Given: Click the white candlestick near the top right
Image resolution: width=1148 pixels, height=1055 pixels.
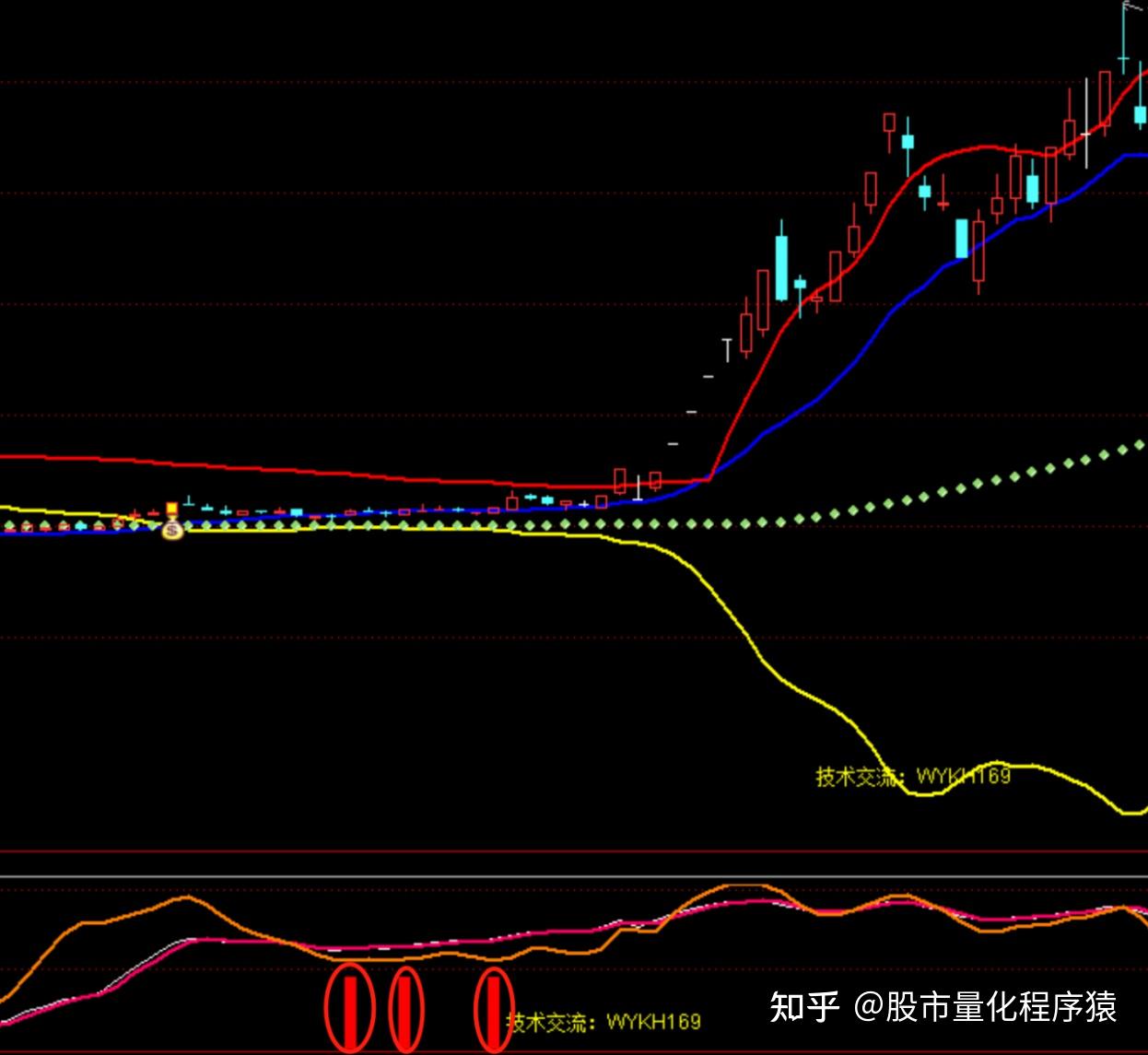Looking at the screenshot, I should (x=1086, y=134).
